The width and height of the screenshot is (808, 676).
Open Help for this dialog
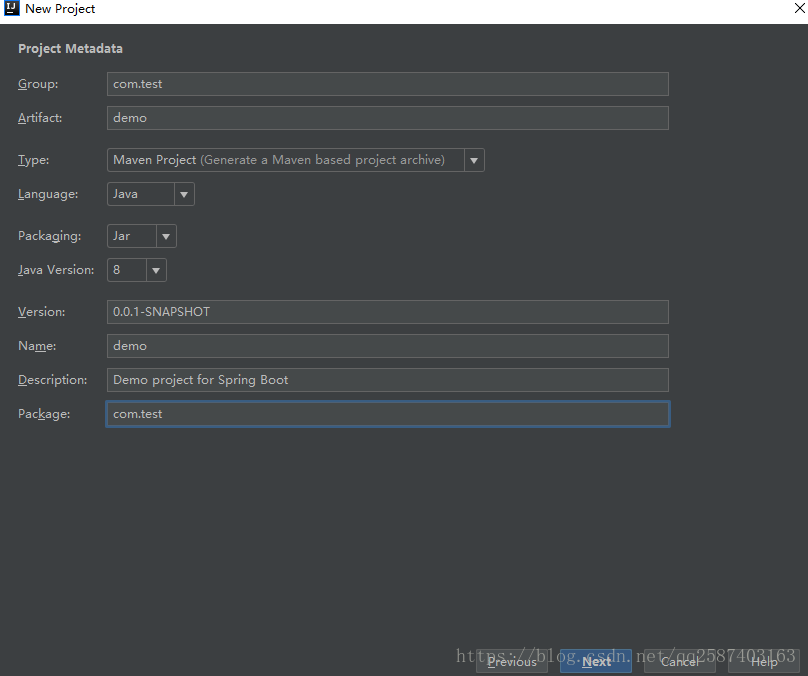pyautogui.click(x=764, y=661)
